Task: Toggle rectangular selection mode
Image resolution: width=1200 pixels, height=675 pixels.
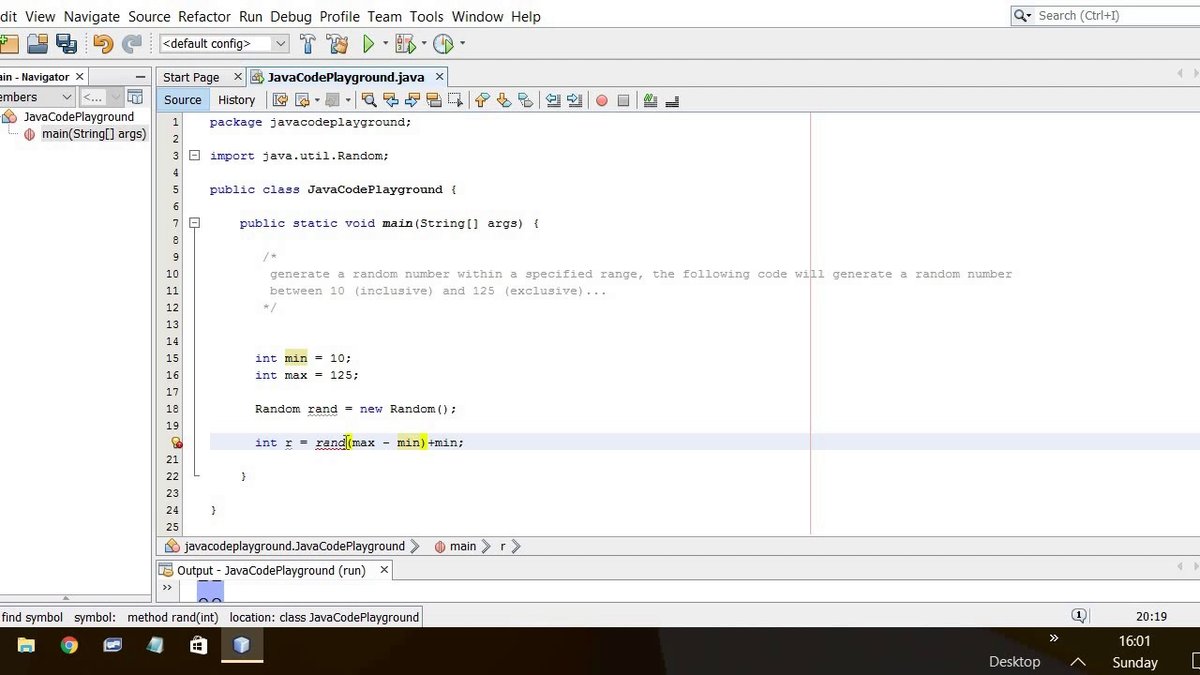Action: (455, 99)
